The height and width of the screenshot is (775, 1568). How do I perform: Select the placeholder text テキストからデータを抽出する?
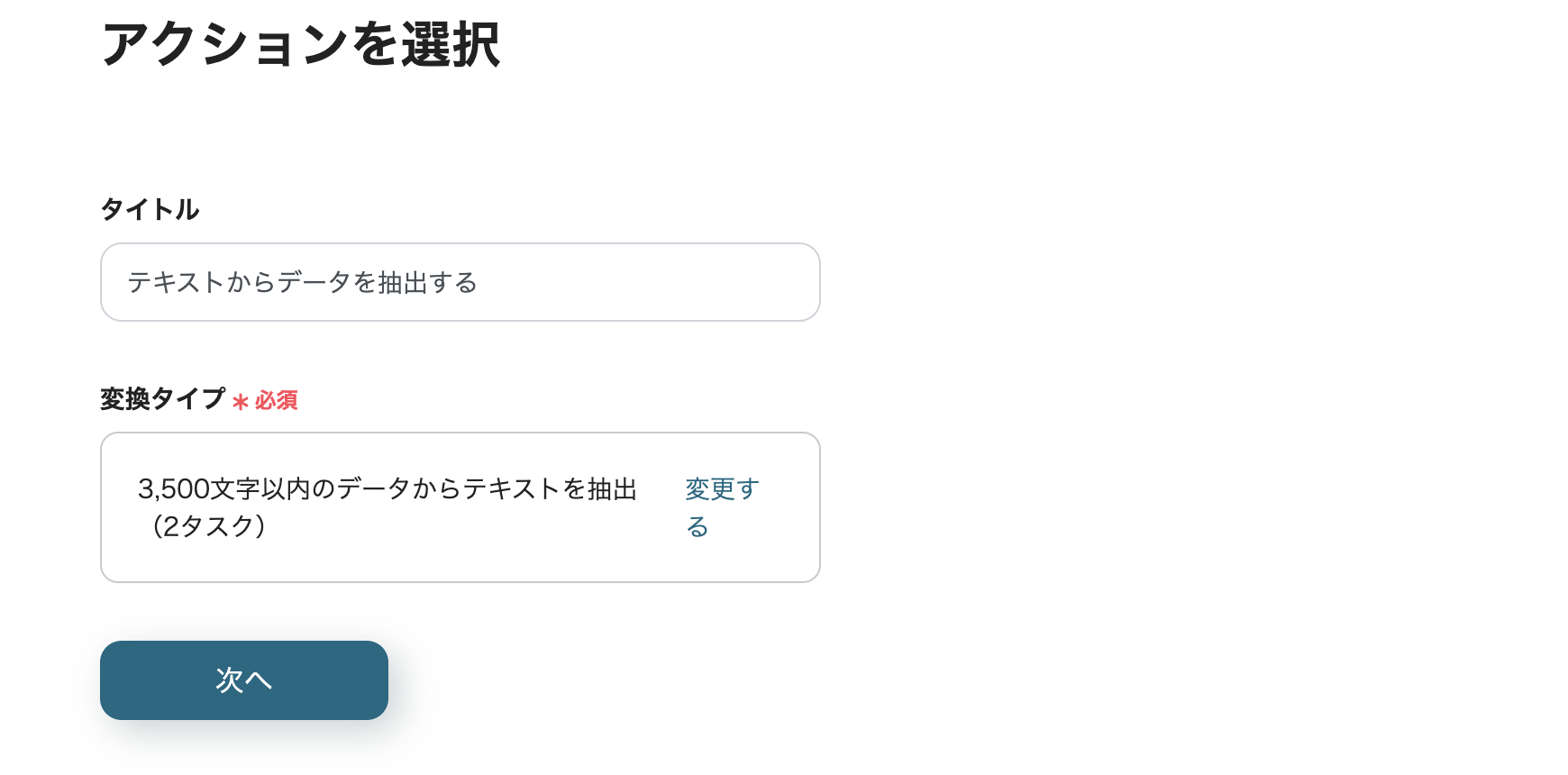(x=304, y=282)
